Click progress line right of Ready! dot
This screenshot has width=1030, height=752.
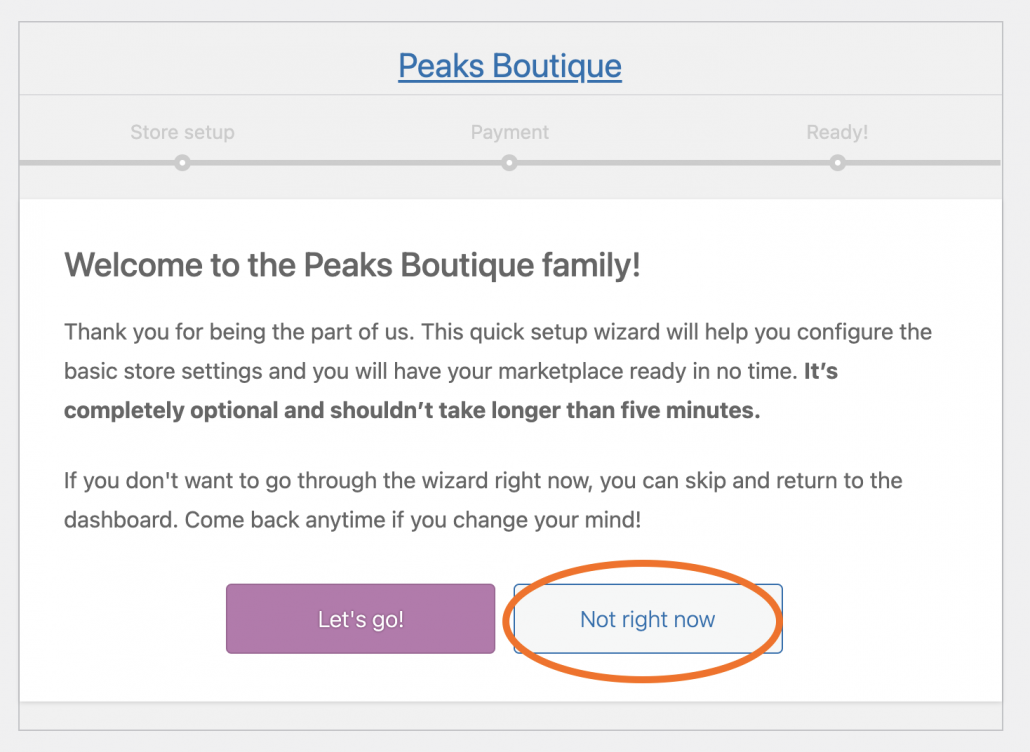tap(920, 162)
